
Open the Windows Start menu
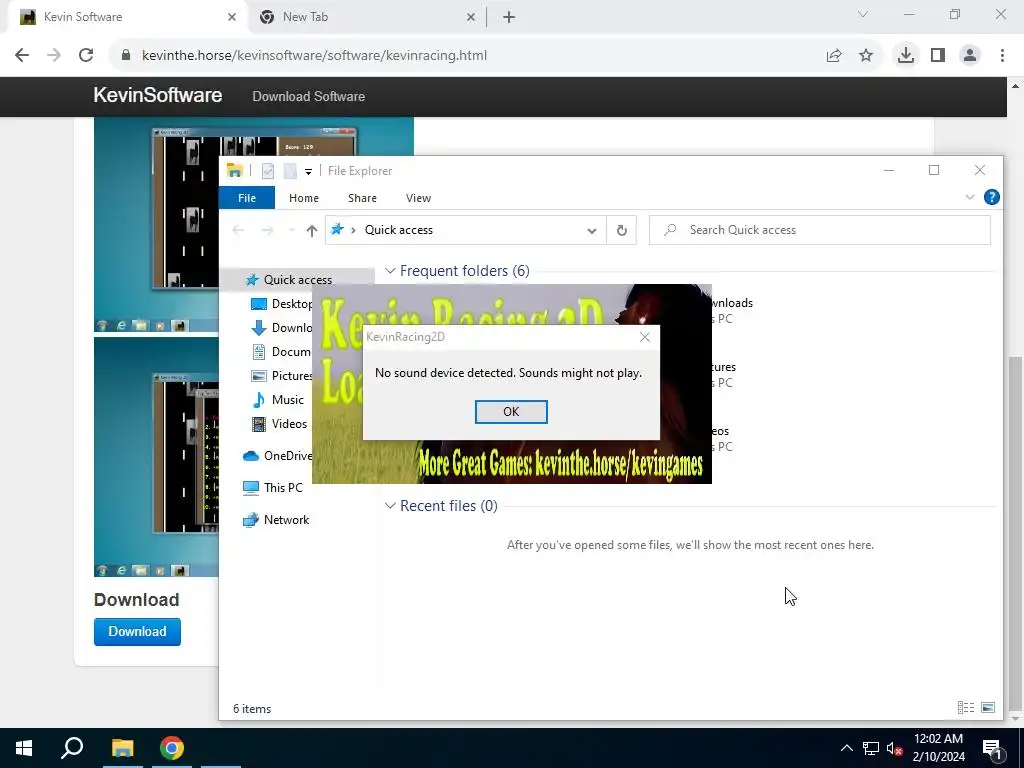click(24, 748)
